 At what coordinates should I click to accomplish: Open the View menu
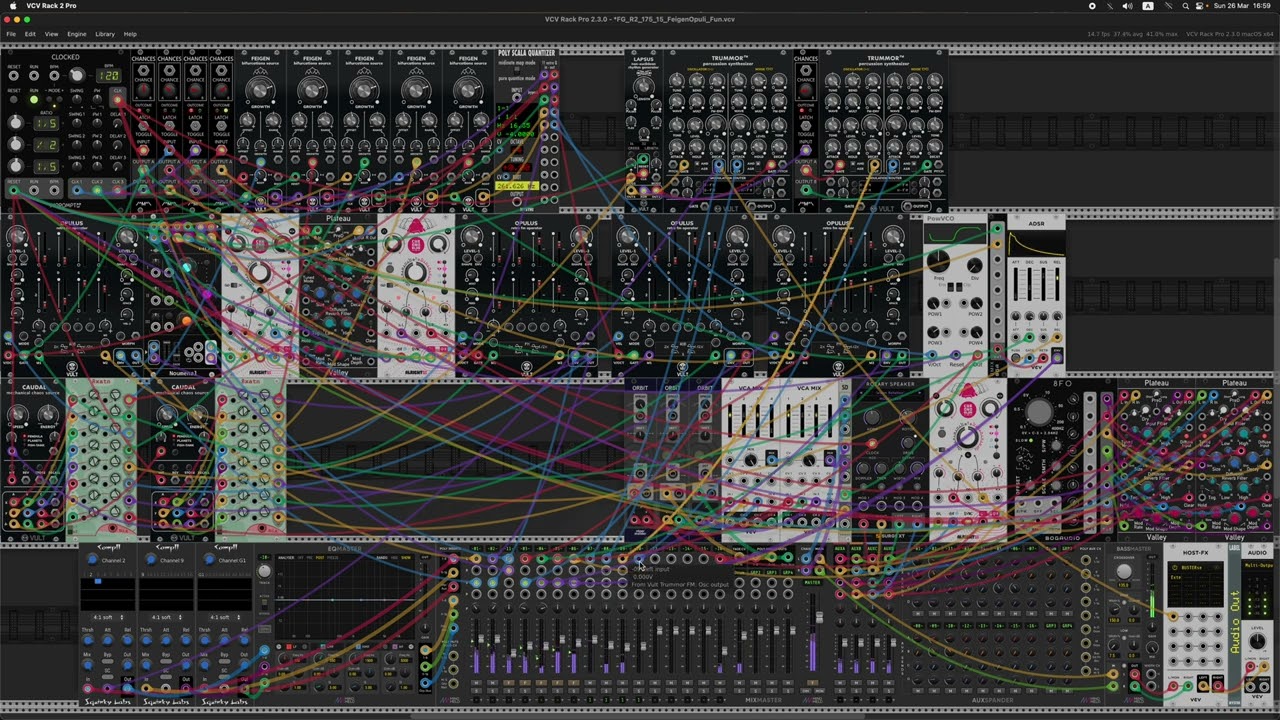(x=51, y=34)
